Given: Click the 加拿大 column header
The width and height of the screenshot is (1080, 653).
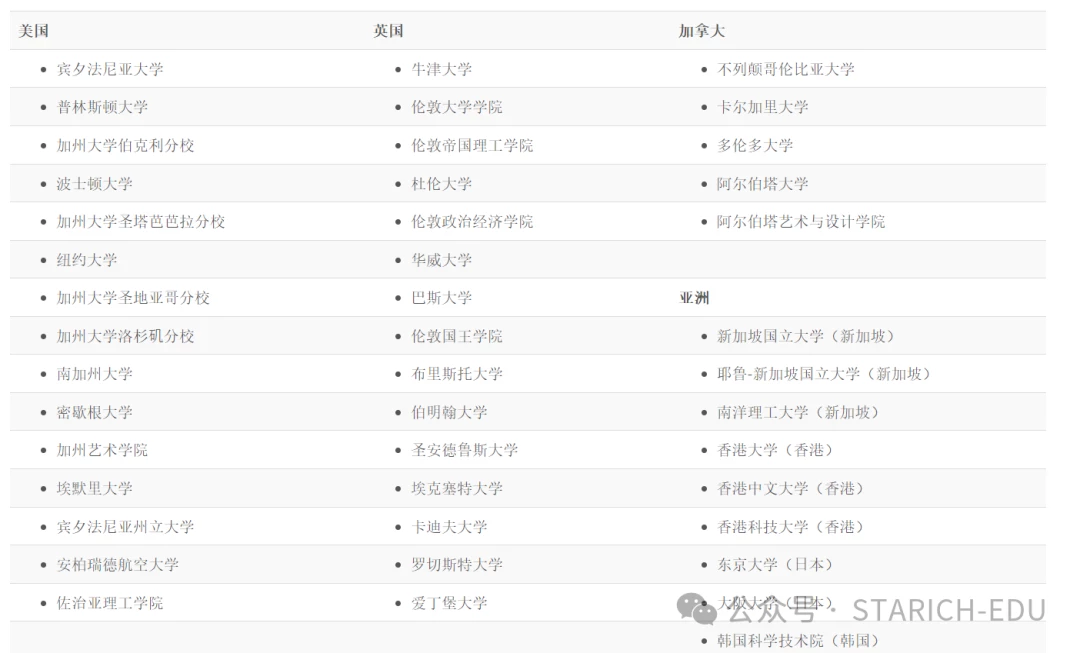Looking at the screenshot, I should (701, 31).
